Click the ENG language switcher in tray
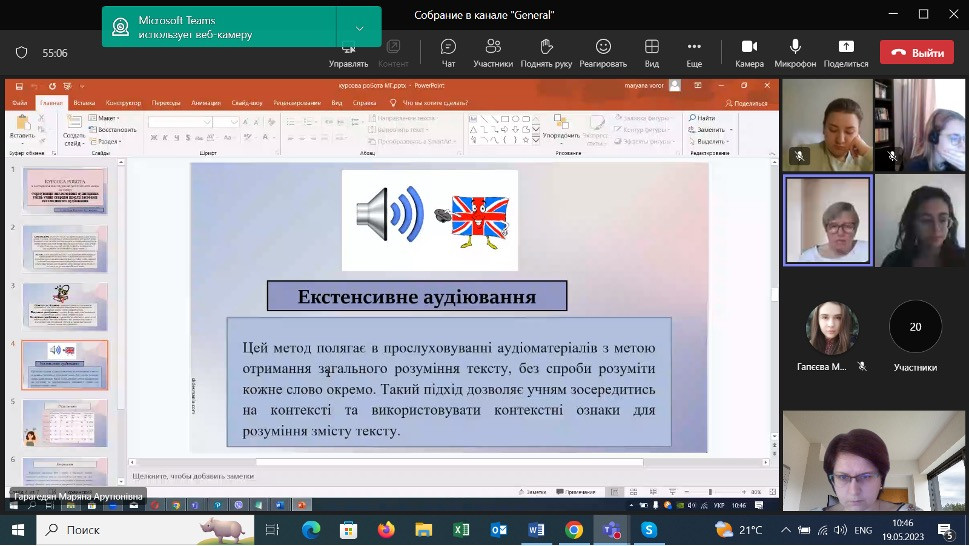 (x=862, y=530)
